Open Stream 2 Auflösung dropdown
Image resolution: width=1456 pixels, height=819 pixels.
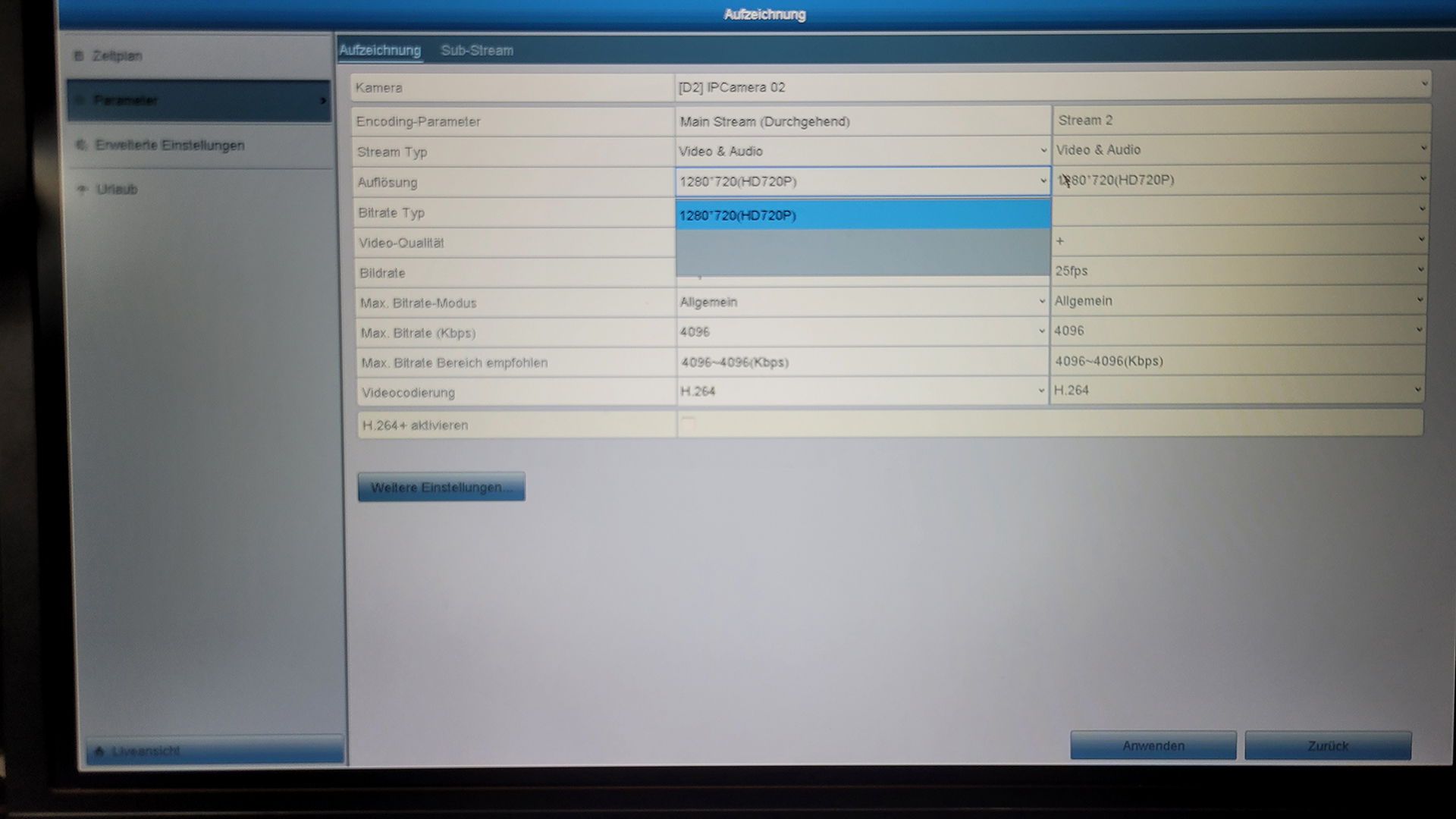pyautogui.click(x=1241, y=180)
